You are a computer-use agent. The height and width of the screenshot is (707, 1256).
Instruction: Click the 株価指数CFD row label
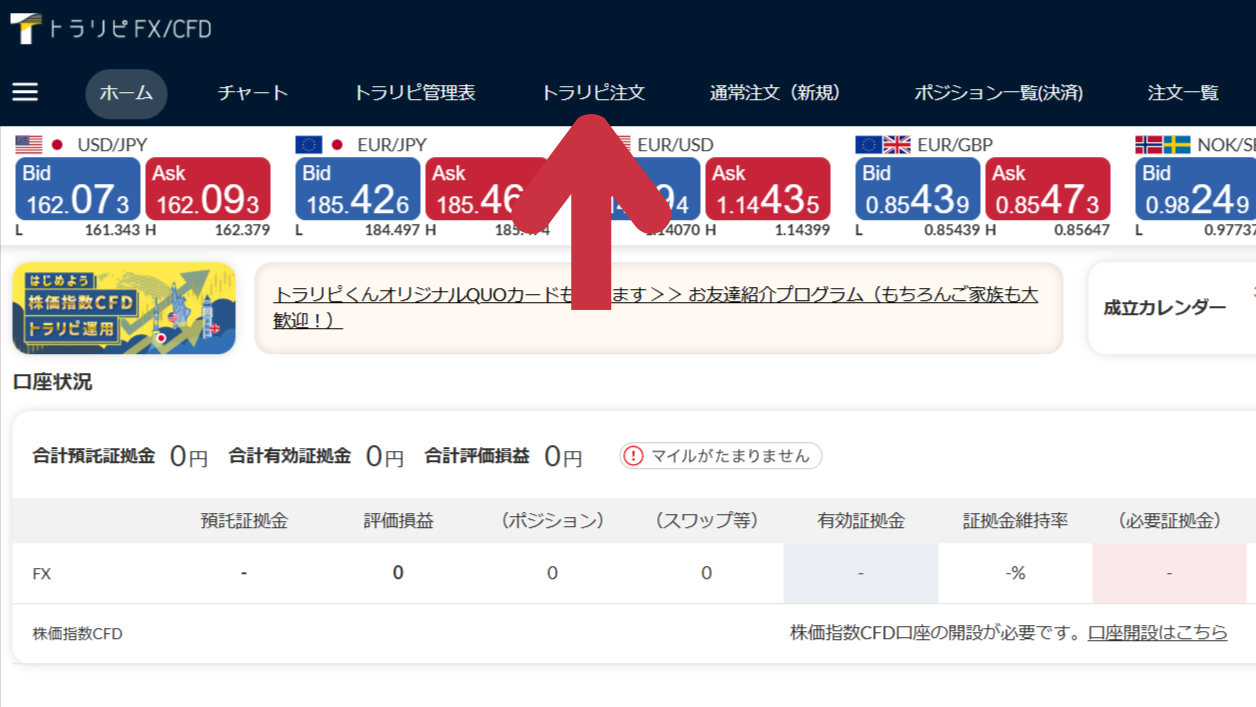coord(78,634)
